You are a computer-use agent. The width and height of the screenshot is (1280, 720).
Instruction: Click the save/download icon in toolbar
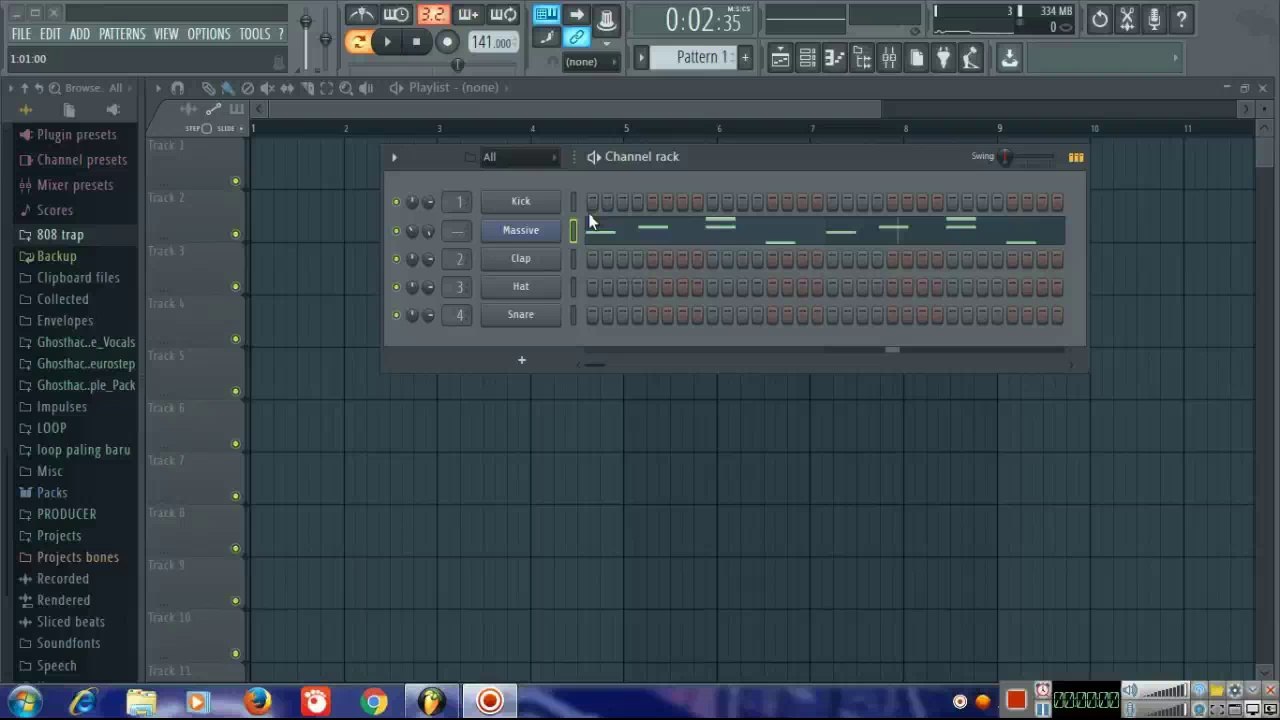[x=1009, y=57]
